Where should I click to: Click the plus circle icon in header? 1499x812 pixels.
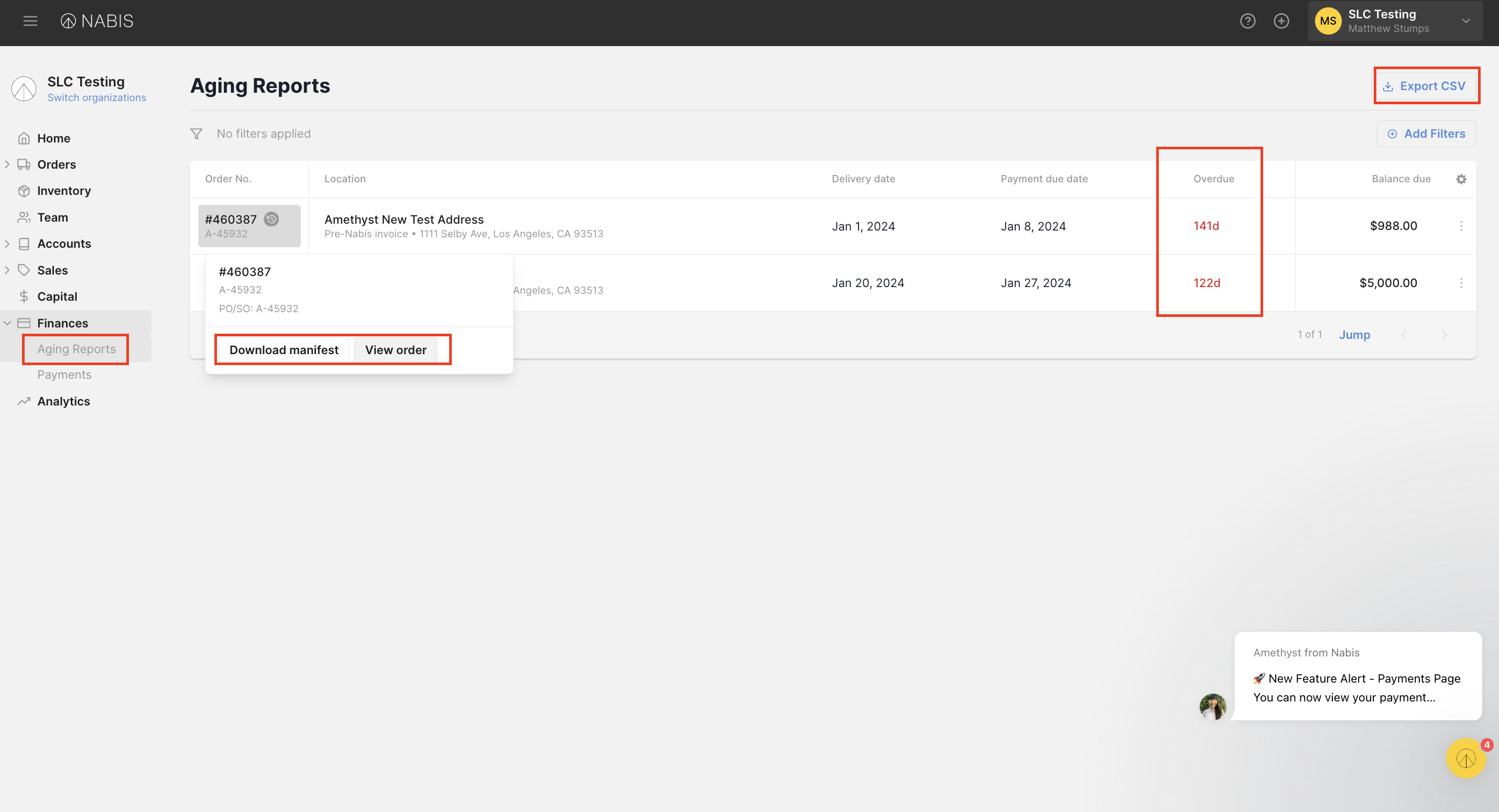click(x=1281, y=21)
